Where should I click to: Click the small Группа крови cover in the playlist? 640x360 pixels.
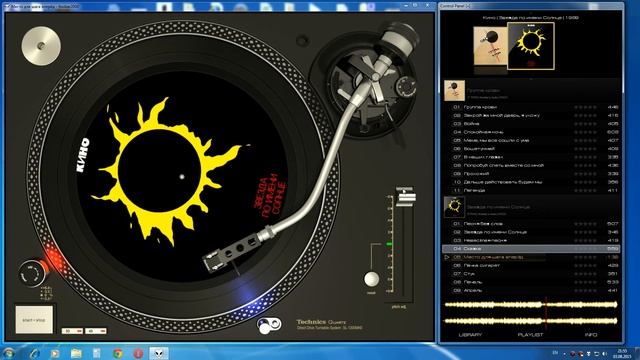coord(454,91)
